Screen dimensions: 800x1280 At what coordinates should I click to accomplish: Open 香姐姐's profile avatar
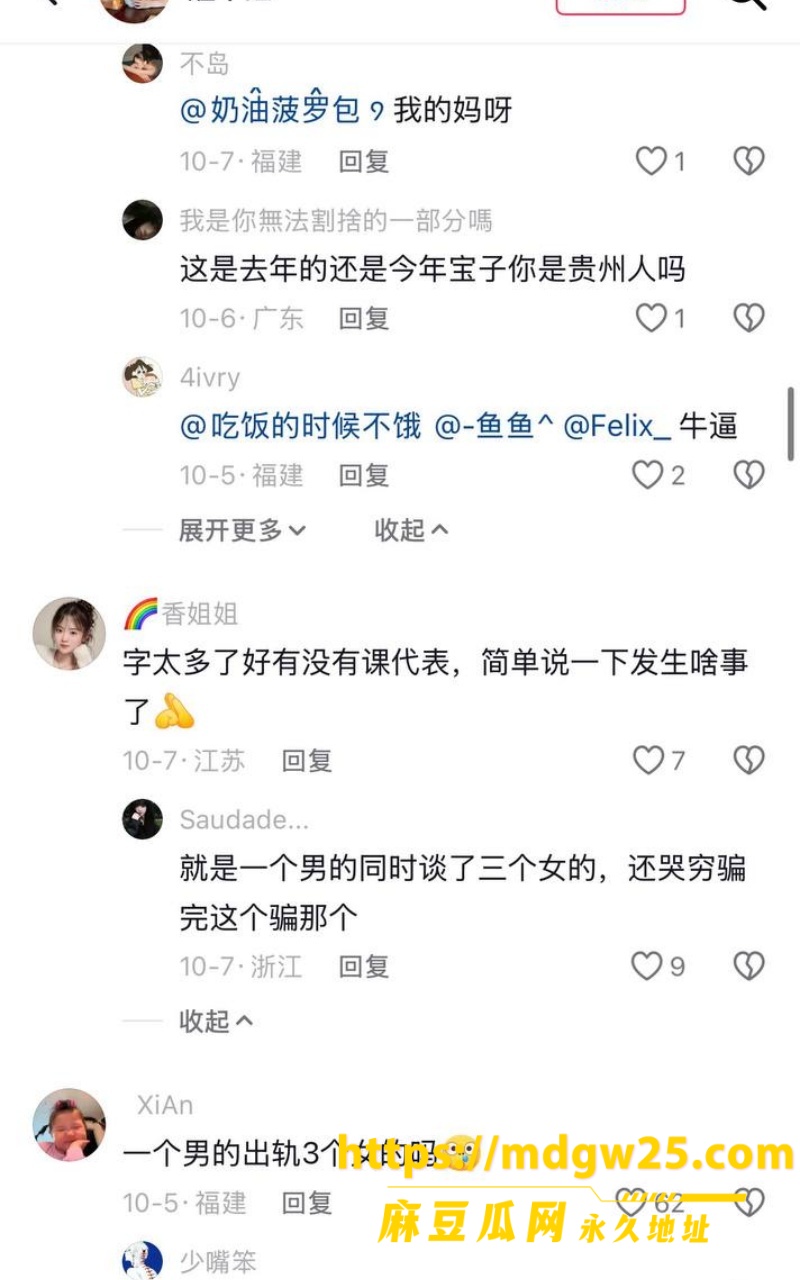tap(69, 633)
